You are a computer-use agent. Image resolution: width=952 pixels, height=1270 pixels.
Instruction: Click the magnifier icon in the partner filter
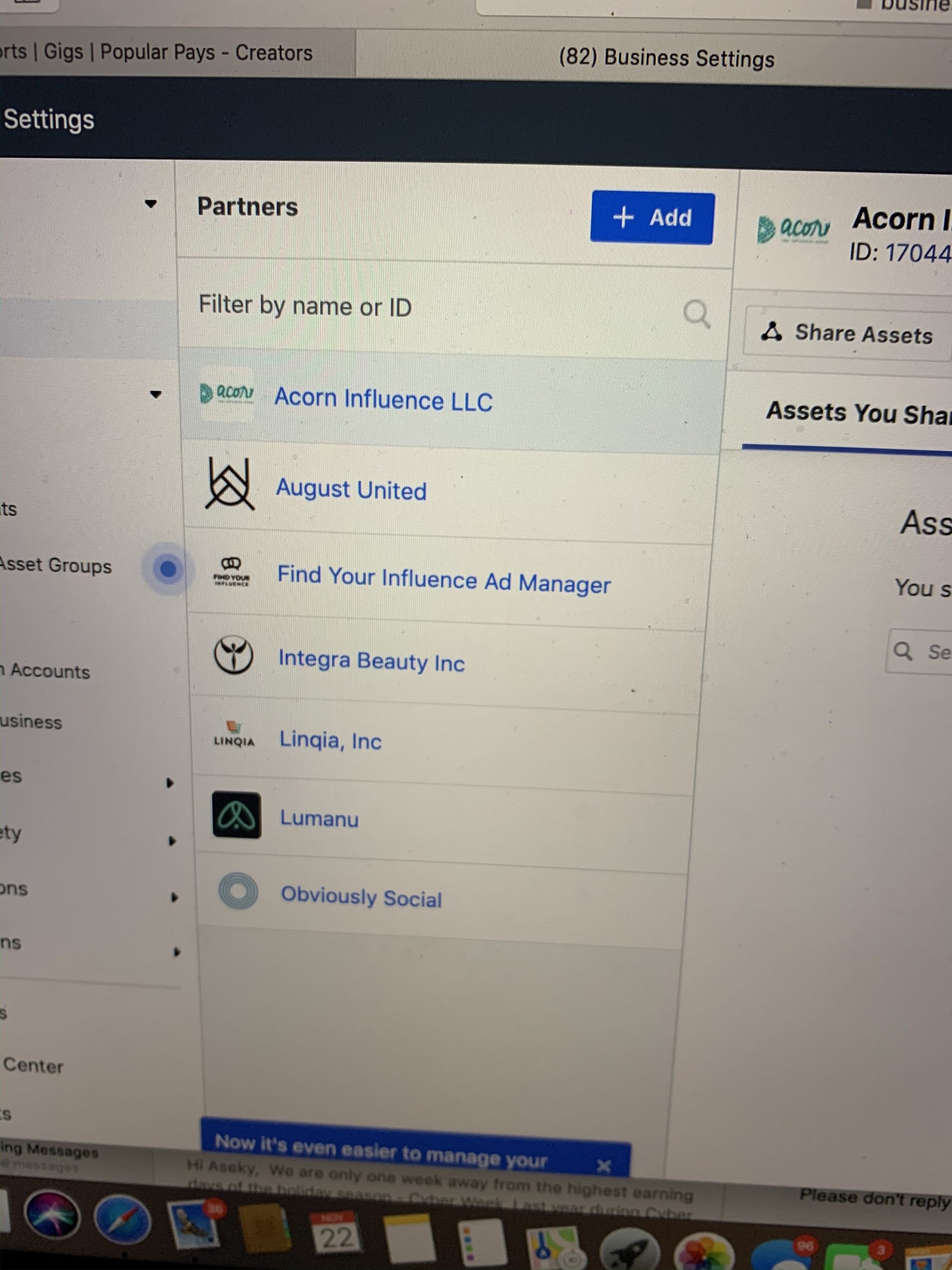pos(697,314)
